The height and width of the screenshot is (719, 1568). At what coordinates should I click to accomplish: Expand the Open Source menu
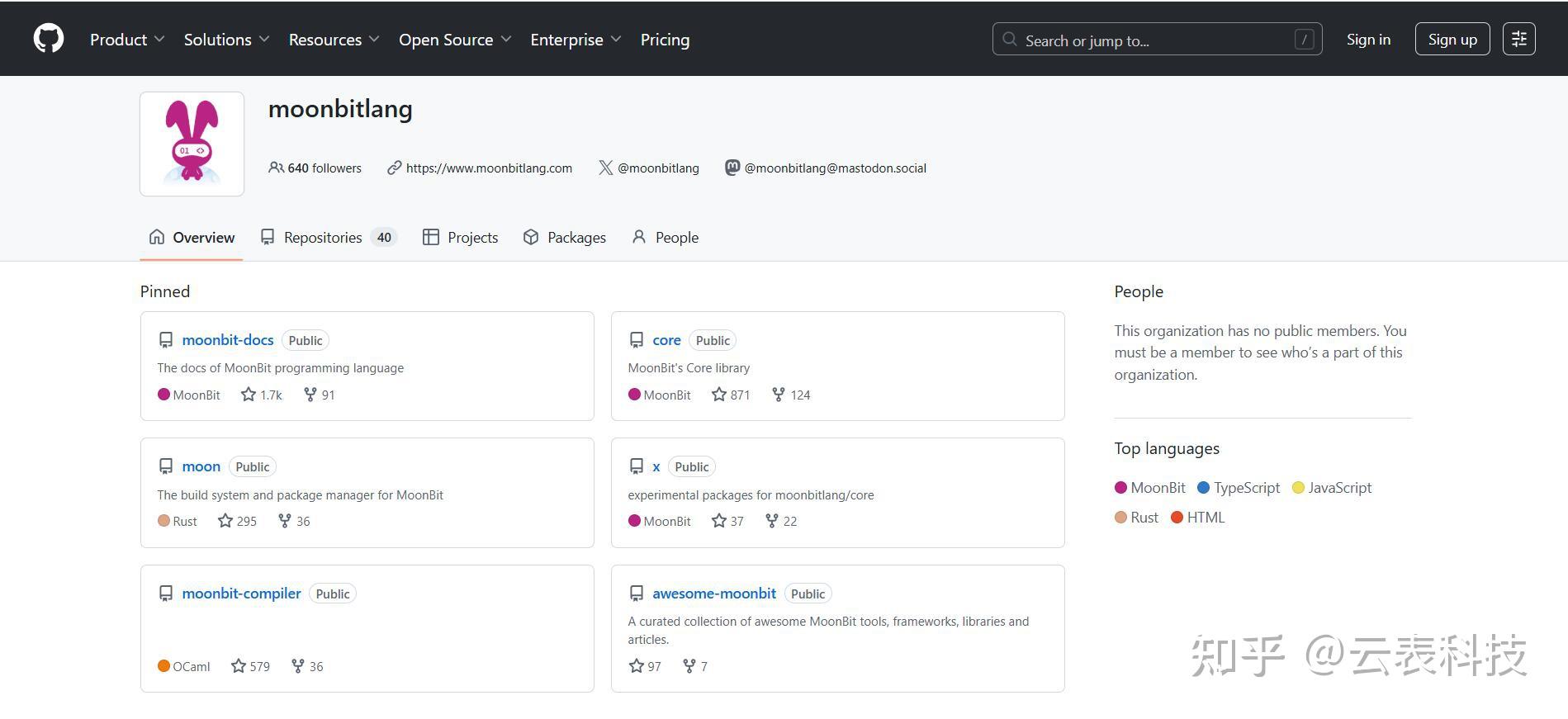tap(455, 40)
